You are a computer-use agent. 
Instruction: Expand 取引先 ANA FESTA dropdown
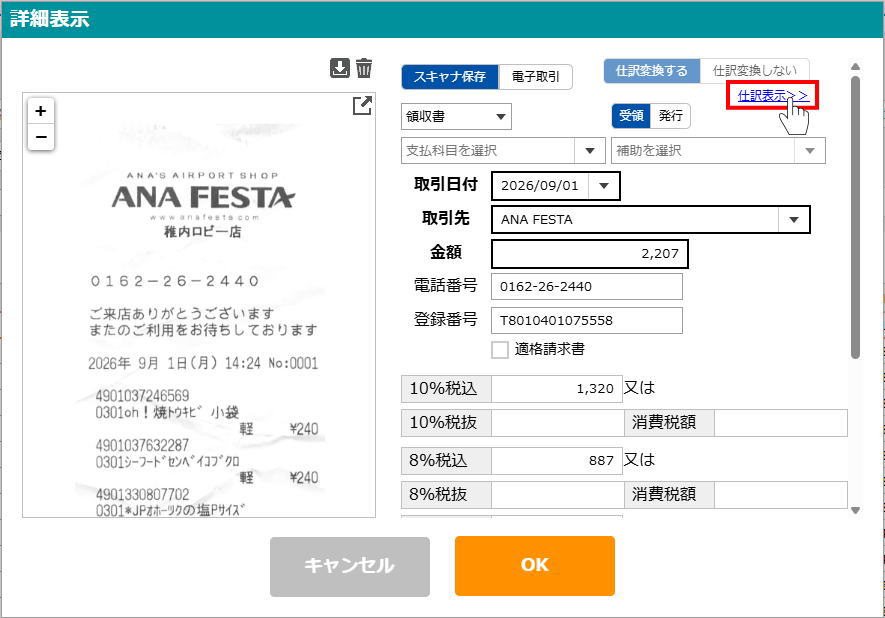[794, 220]
